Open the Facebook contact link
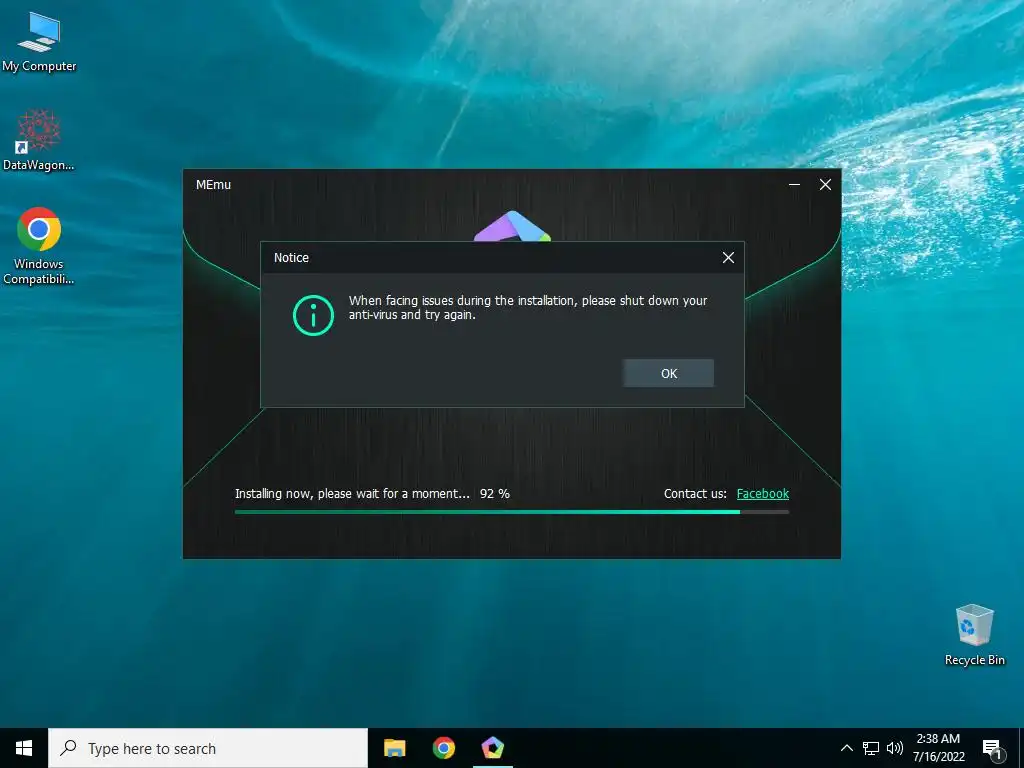Screen dimensions: 1024x768 pyautogui.click(x=763, y=494)
